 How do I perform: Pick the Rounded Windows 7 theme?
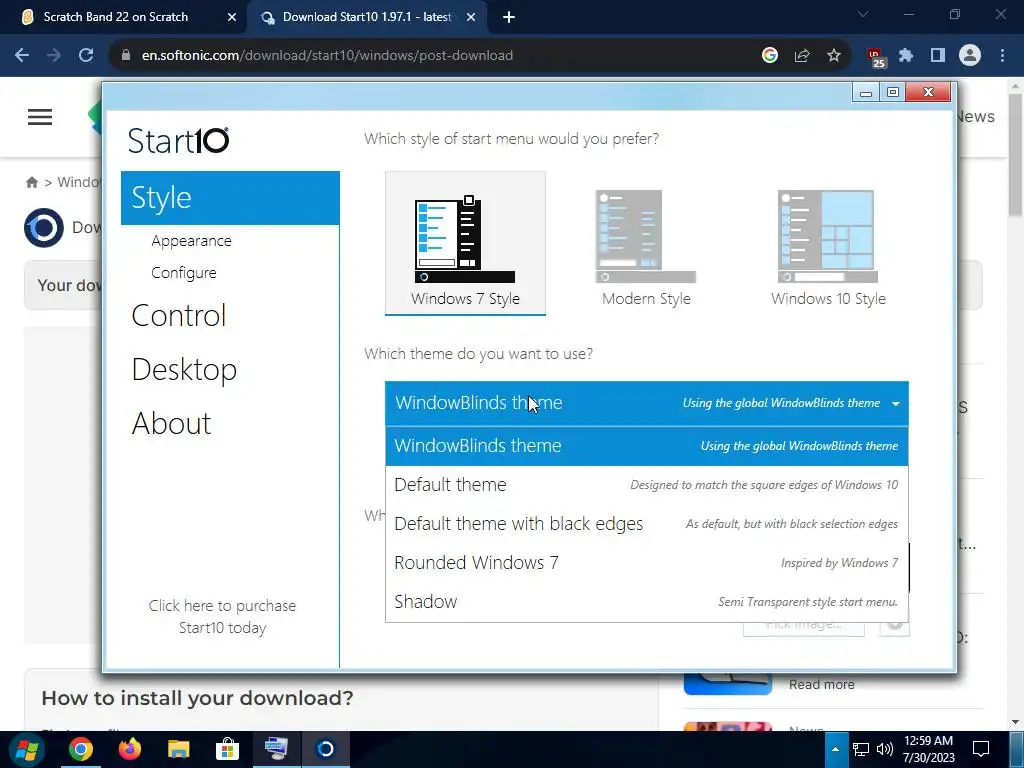(647, 563)
